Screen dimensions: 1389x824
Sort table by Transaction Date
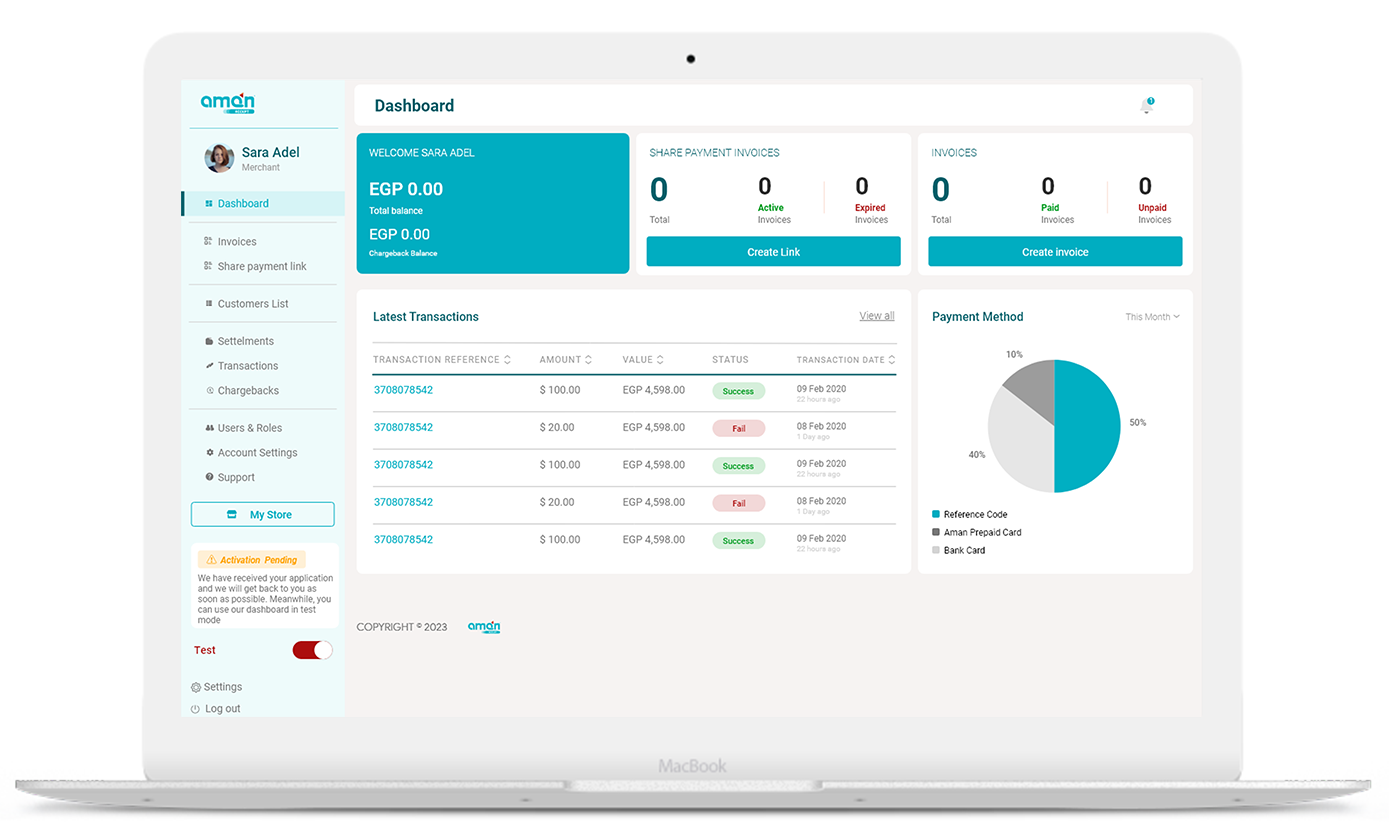coord(891,360)
